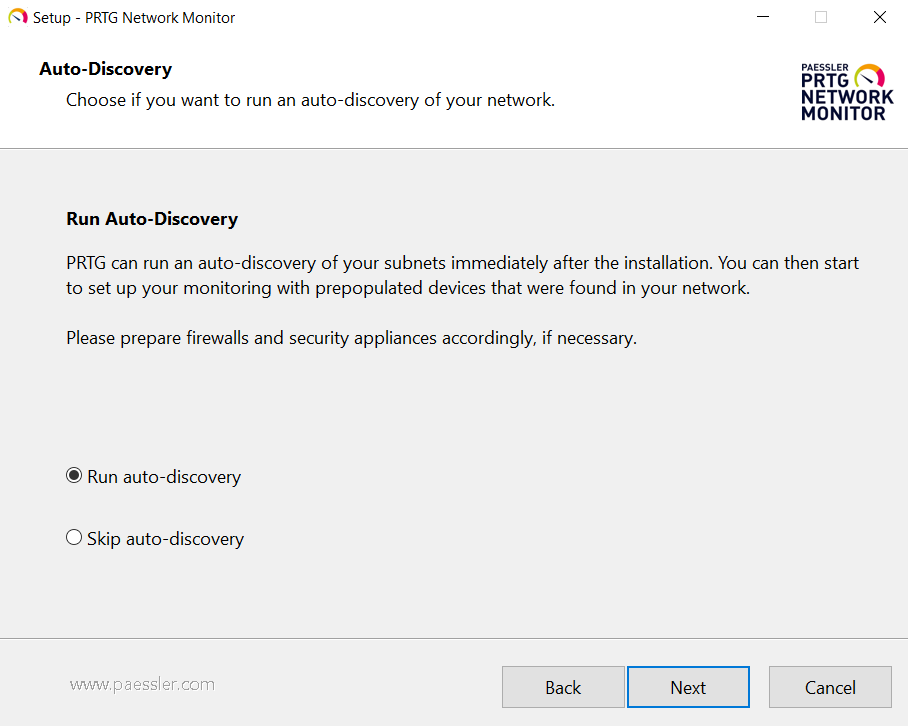Close the PRTG setup window
The image size is (908, 726).
pyautogui.click(x=879, y=17)
